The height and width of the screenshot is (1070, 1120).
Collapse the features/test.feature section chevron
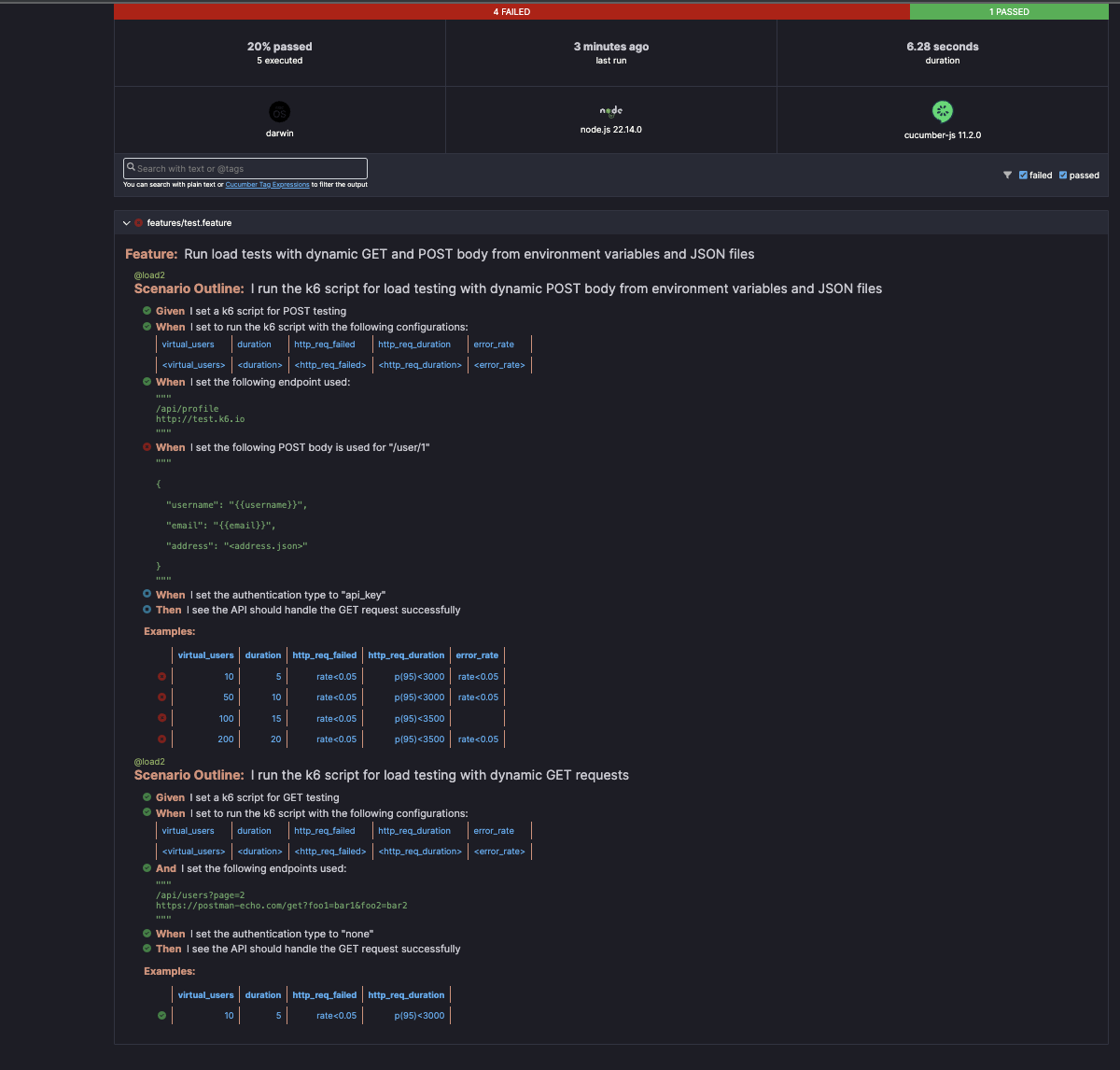coord(127,223)
